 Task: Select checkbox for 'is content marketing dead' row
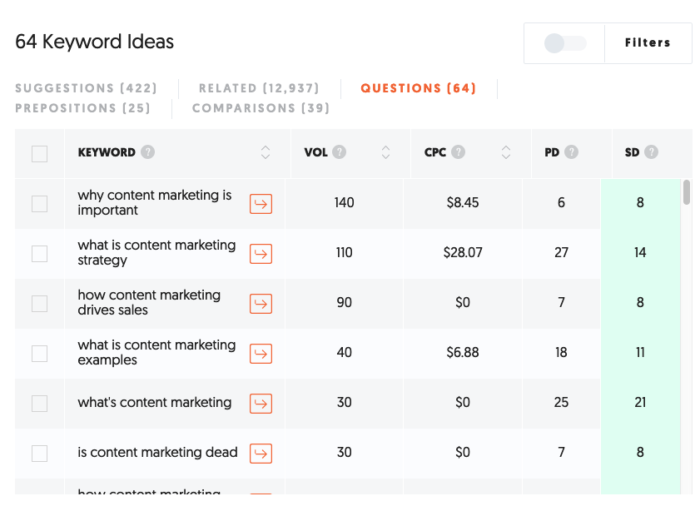pyautogui.click(x=40, y=453)
